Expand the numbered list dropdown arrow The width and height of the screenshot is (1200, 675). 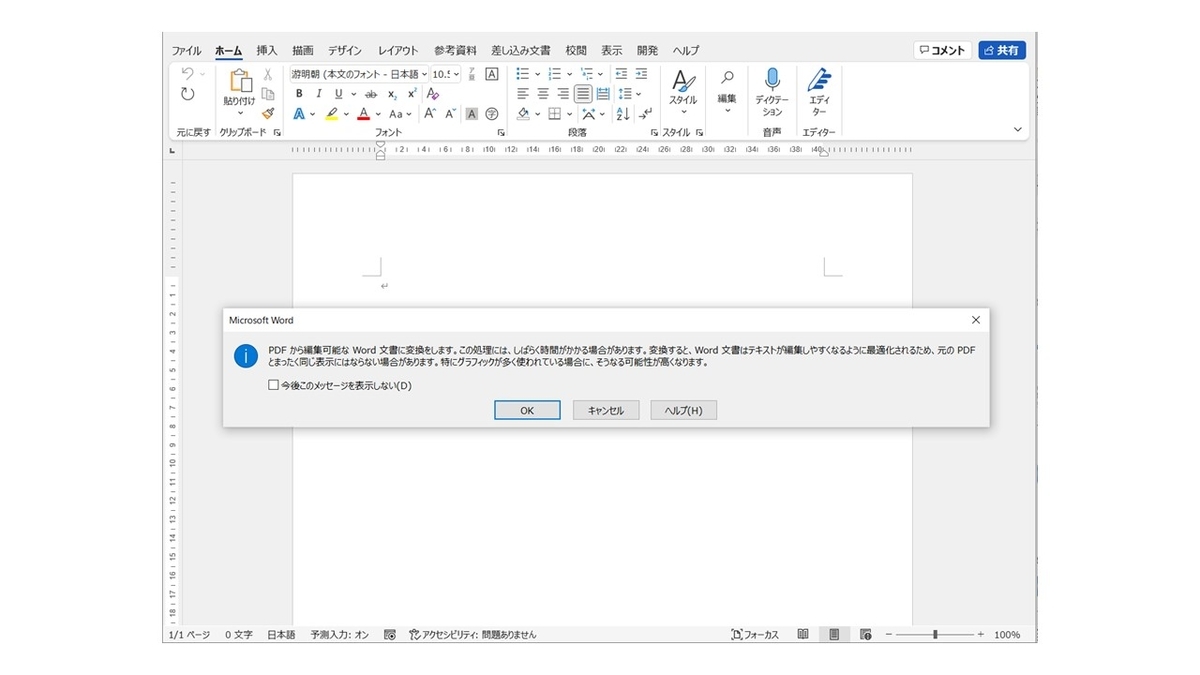tap(570, 74)
